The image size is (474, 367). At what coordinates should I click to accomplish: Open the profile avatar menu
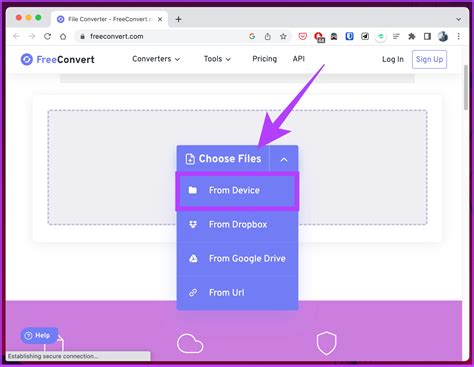pyautogui.click(x=443, y=36)
